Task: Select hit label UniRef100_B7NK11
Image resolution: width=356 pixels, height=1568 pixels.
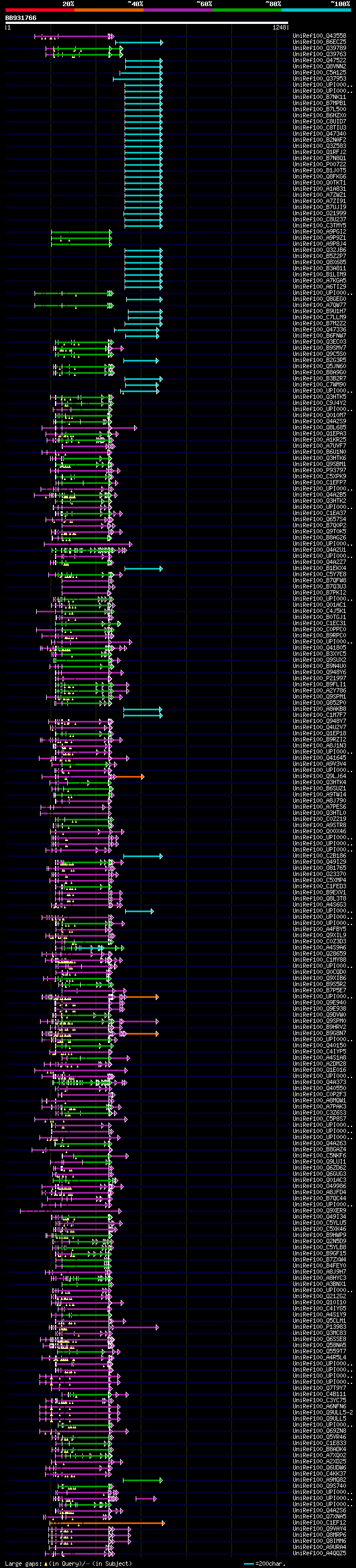Action: click(319, 97)
